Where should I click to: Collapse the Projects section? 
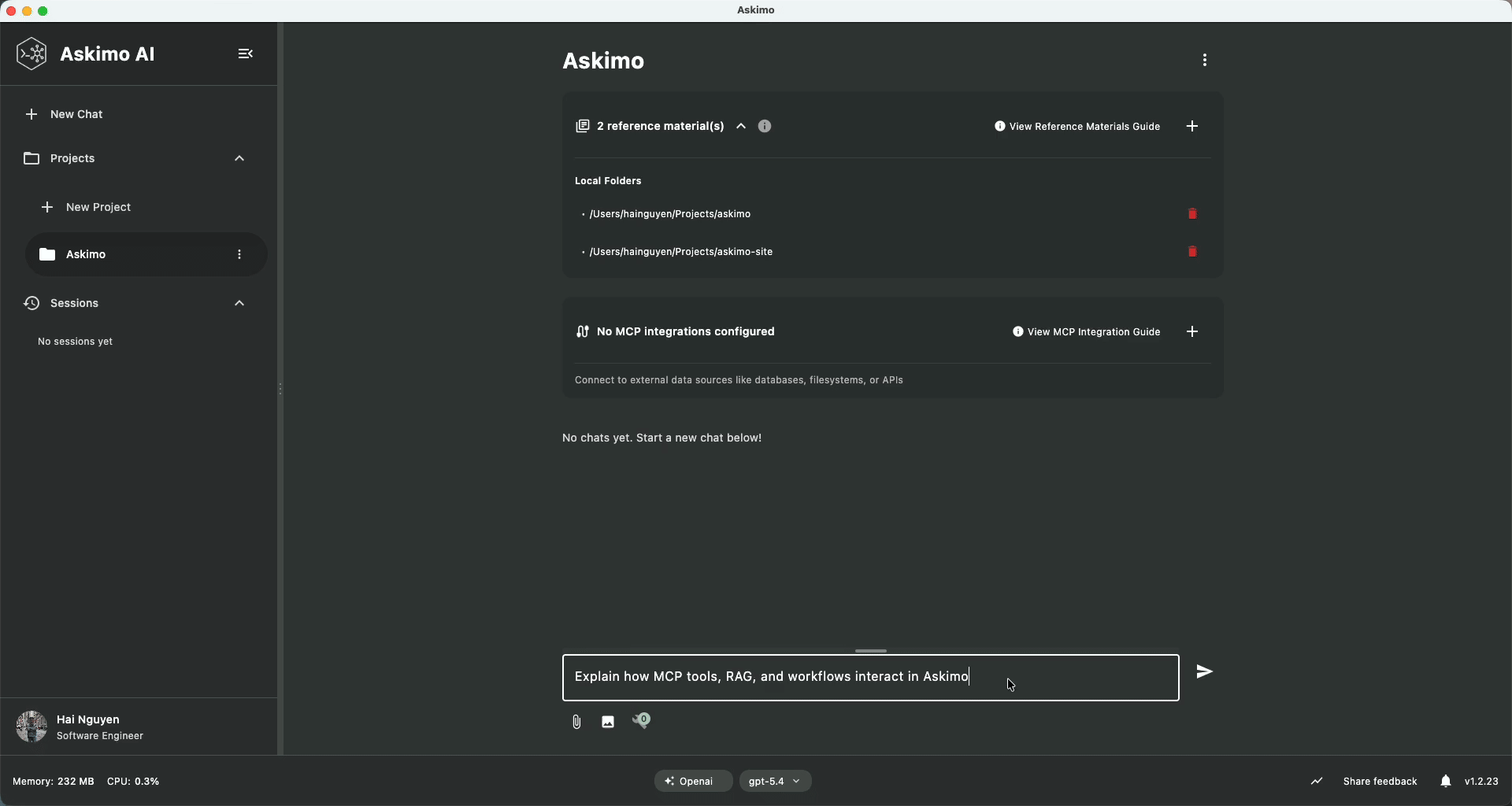239,158
